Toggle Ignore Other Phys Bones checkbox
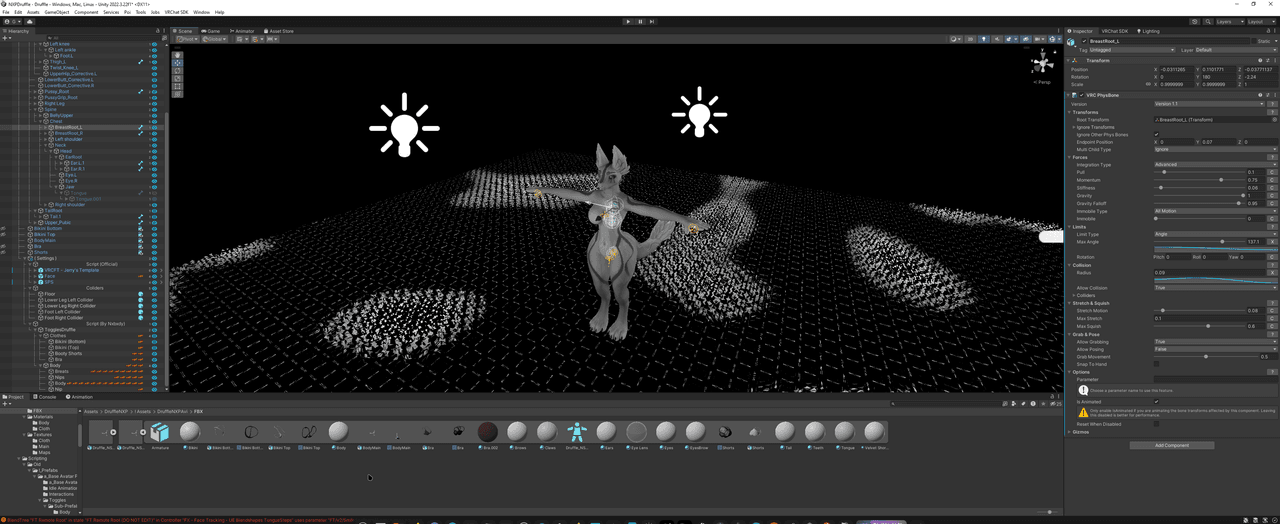This screenshot has width=1280, height=524. click(x=1157, y=134)
